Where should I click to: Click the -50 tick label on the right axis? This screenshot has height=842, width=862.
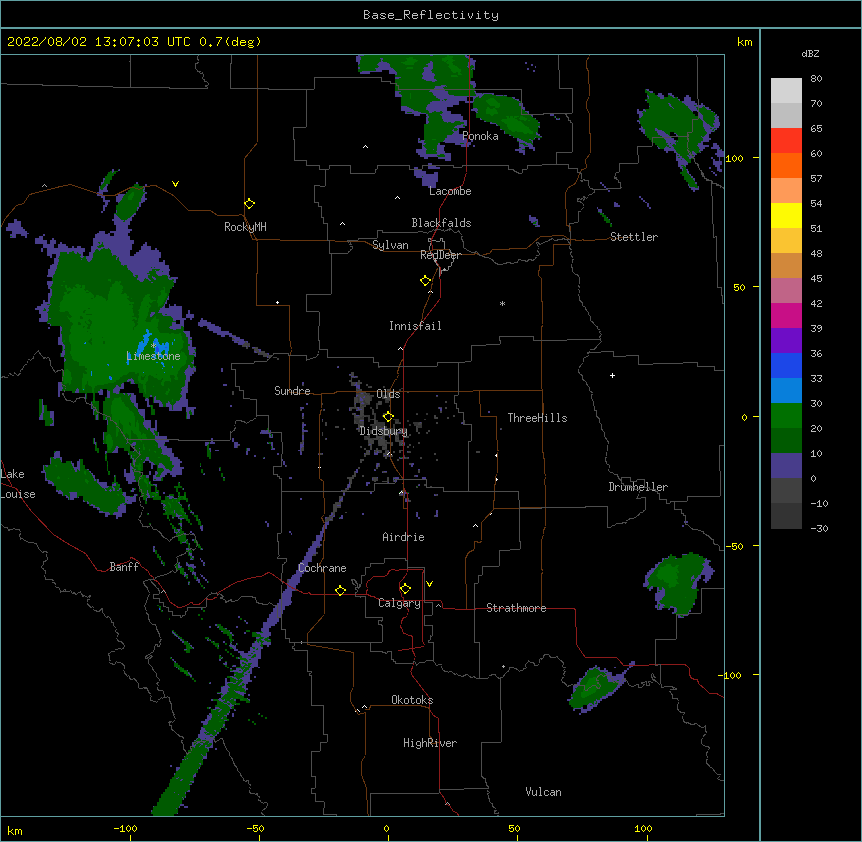tap(734, 546)
